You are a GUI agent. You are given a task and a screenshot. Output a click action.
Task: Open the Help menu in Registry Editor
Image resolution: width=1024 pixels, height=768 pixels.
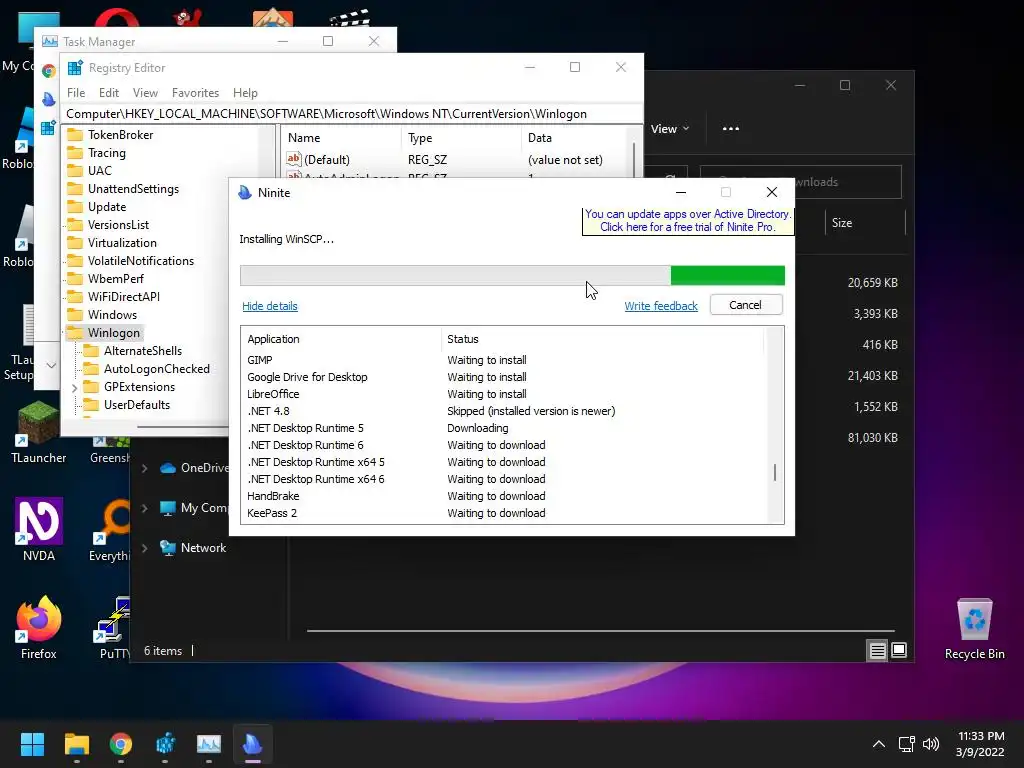245,93
